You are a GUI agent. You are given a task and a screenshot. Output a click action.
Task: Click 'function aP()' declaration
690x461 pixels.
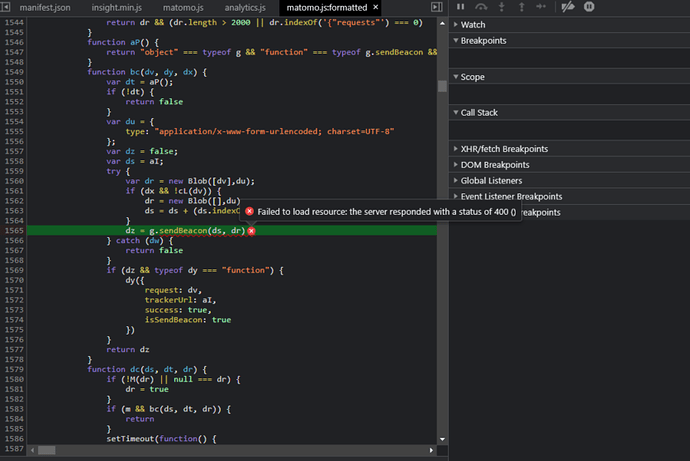pyautogui.click(x=123, y=42)
